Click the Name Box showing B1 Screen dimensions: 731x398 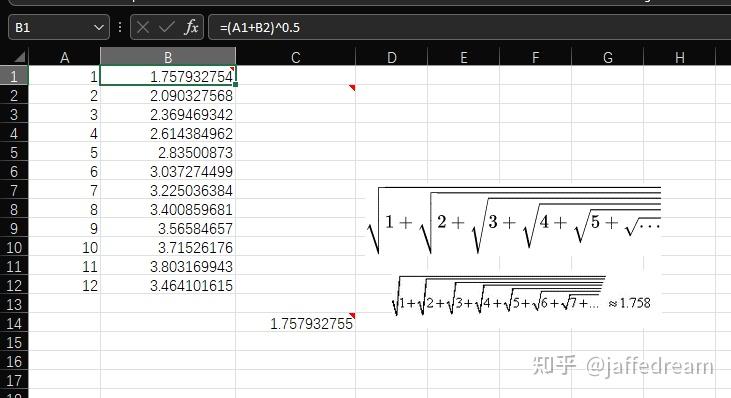(59, 27)
